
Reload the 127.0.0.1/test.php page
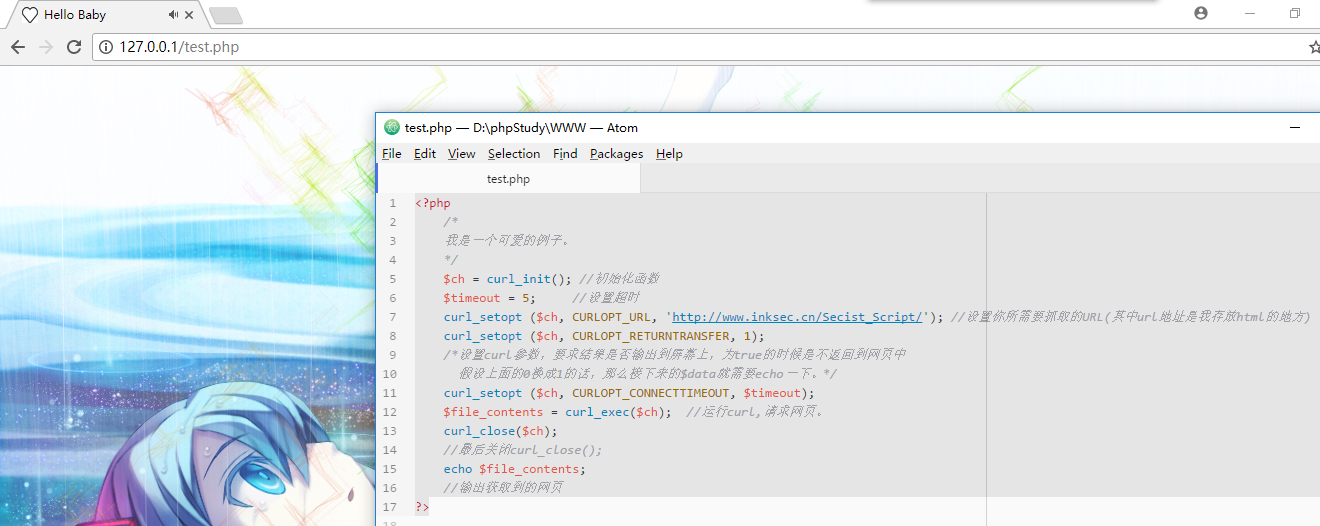point(74,47)
